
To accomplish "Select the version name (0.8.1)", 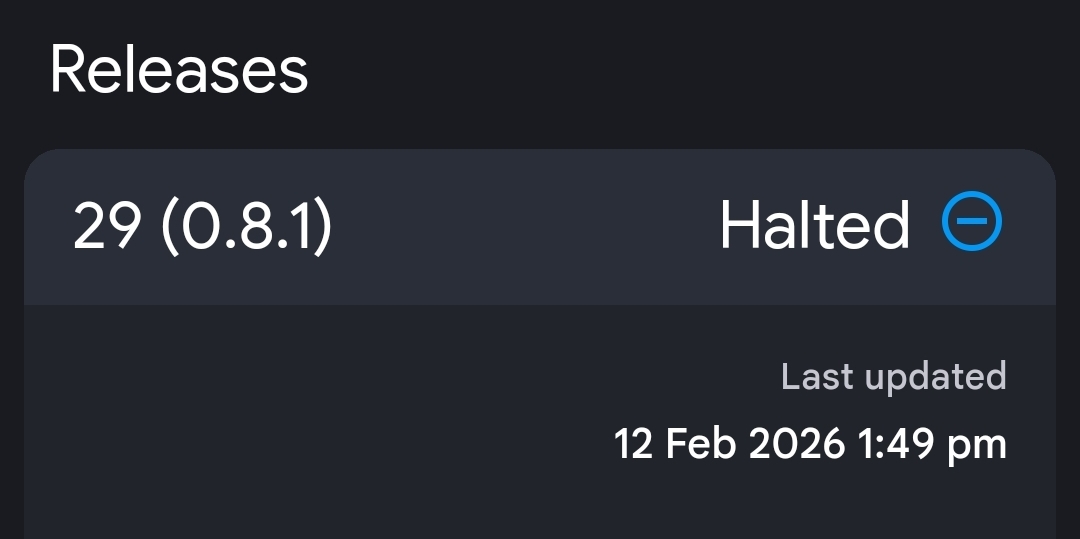I will (x=246, y=226).
